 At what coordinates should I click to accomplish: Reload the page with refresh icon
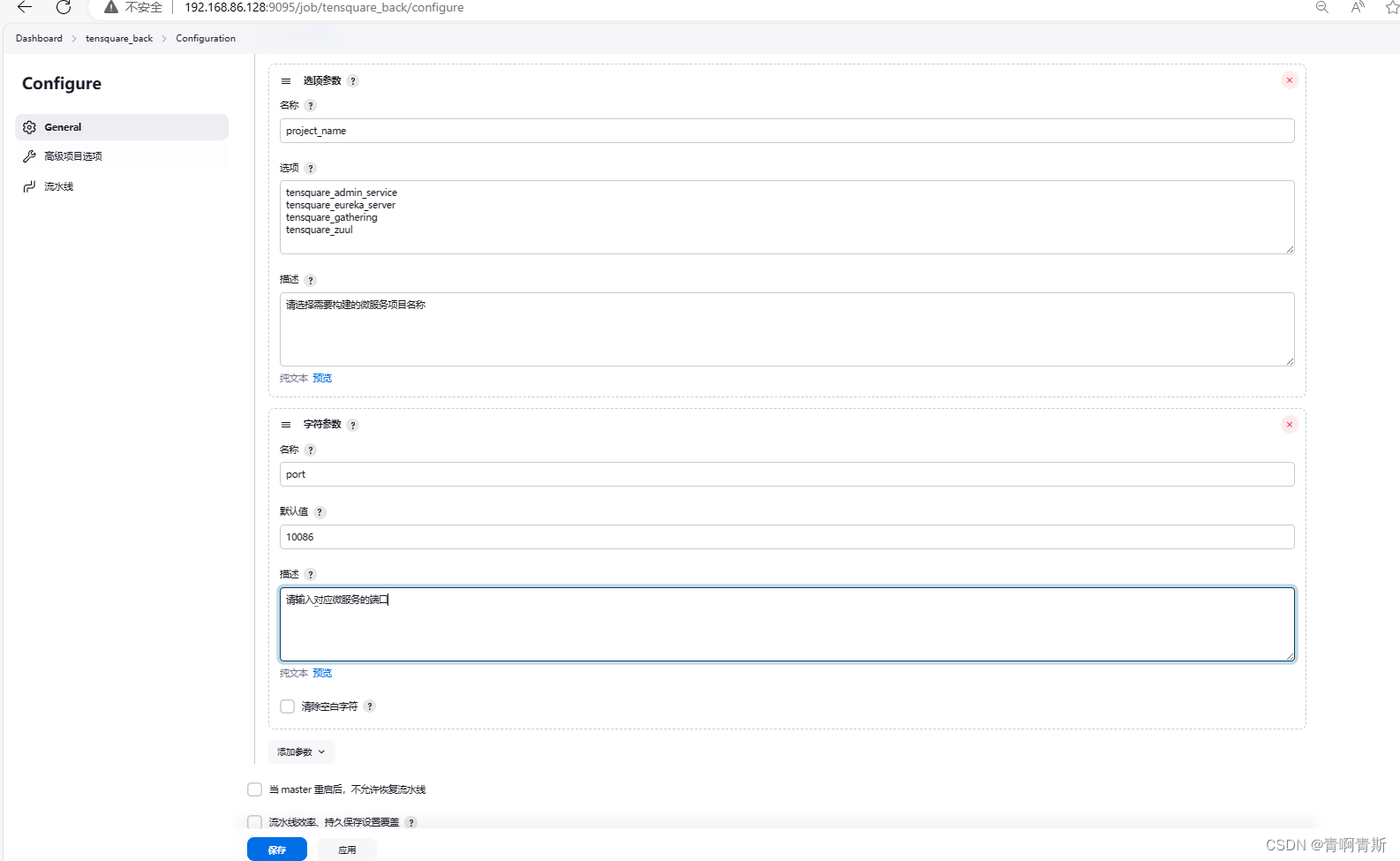[64, 7]
